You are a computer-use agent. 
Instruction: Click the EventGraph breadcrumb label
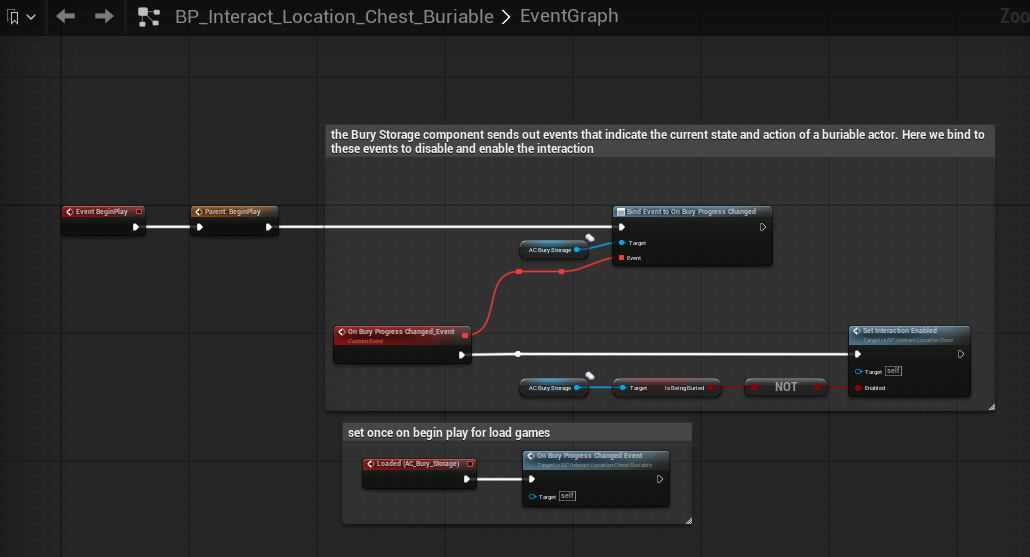point(569,17)
